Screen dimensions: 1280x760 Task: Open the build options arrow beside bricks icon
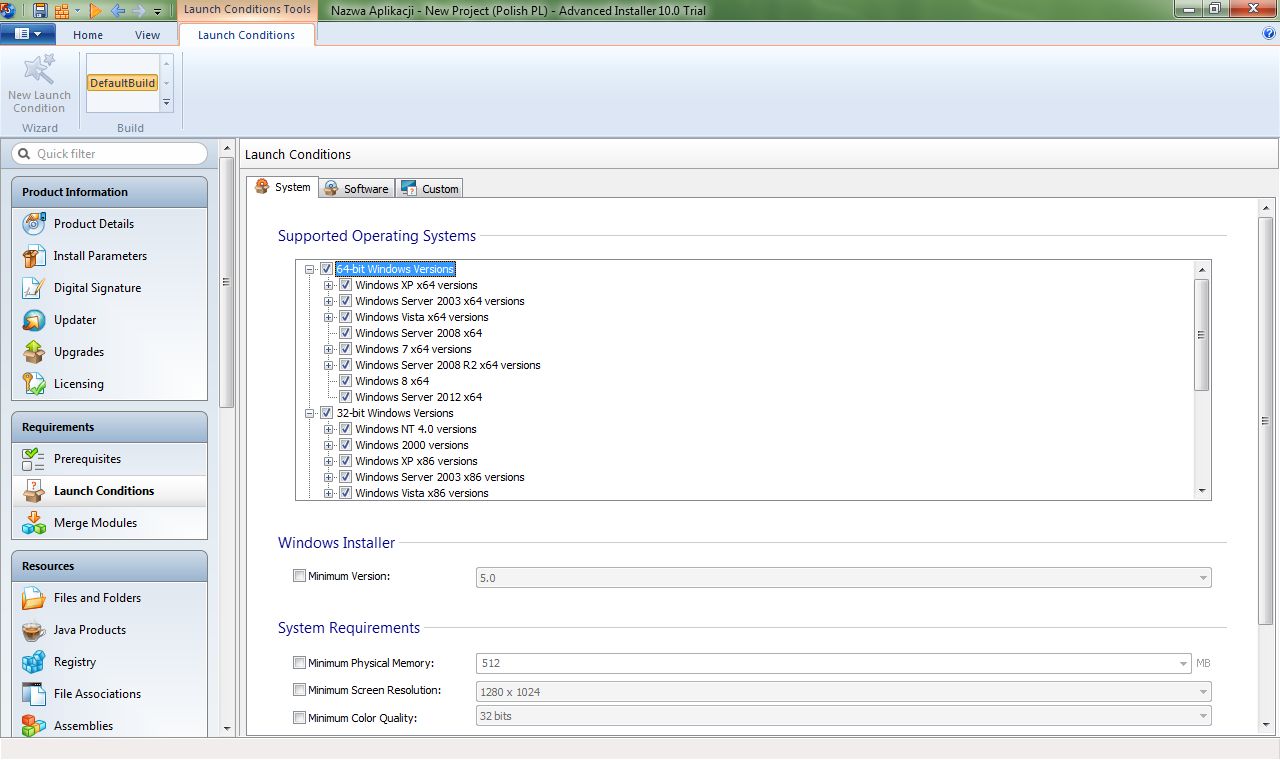[77, 12]
